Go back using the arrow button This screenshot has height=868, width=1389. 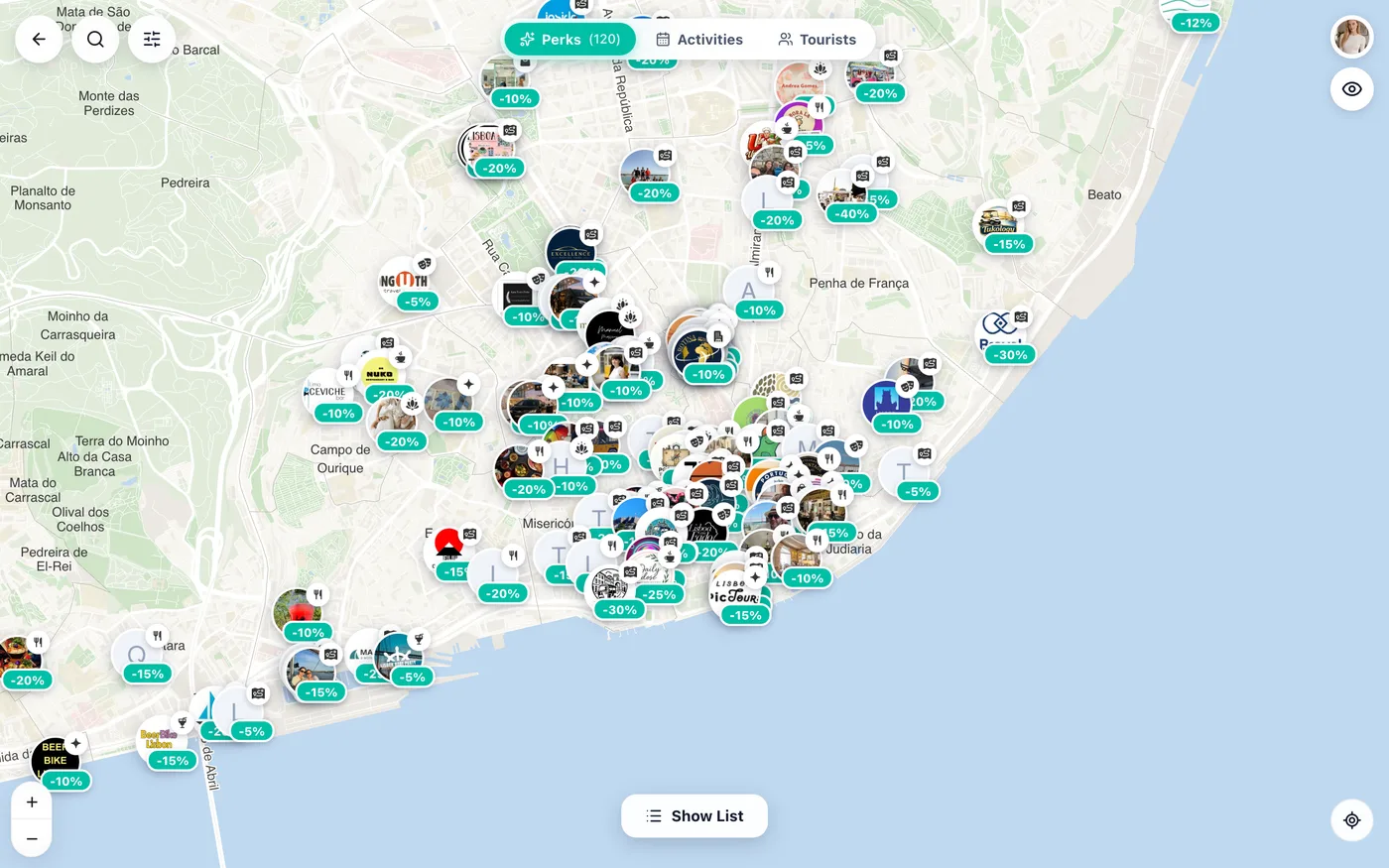pos(39,40)
